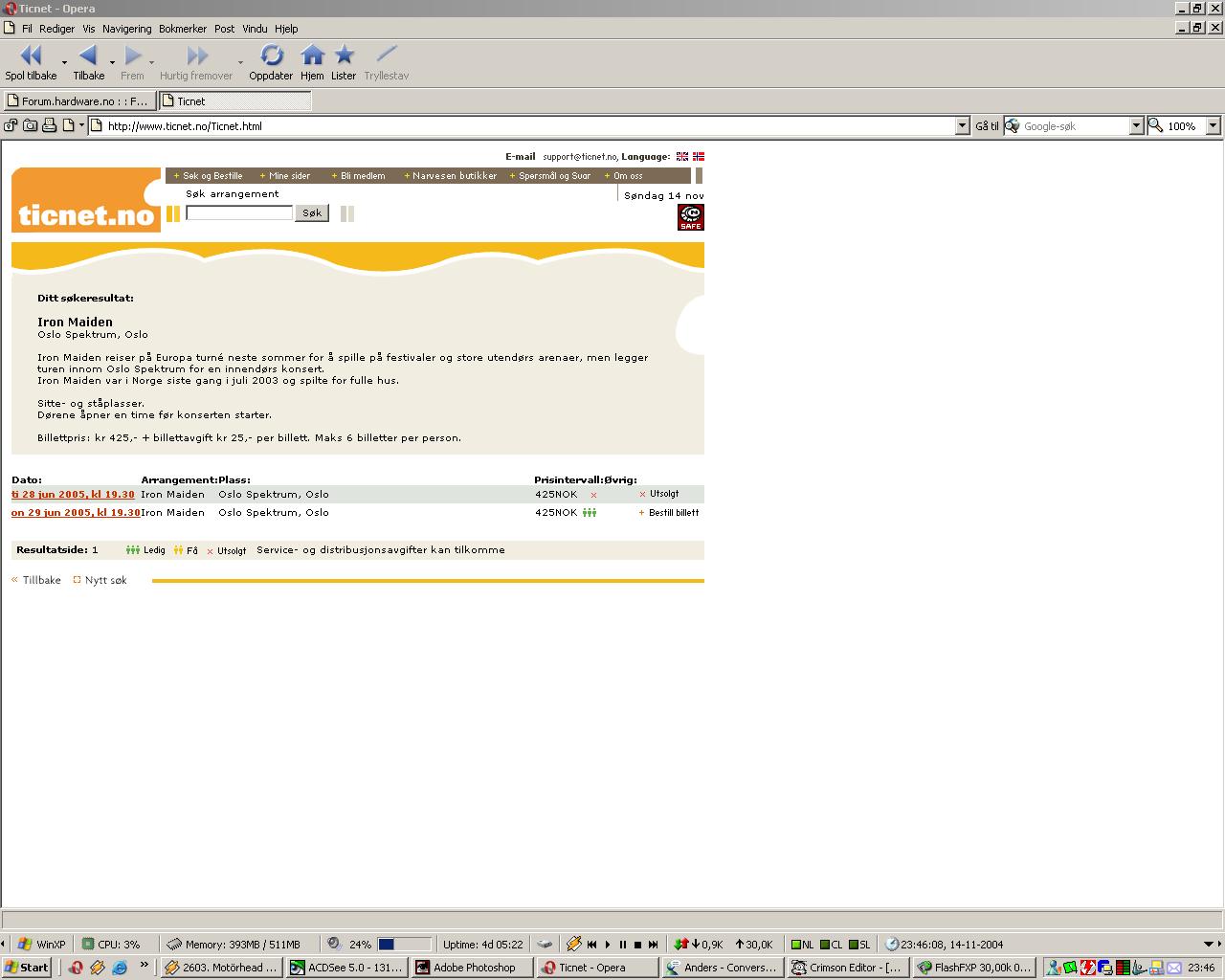Click the messenger buddy icon in system tray
Screen dimensions: 1225x980
(x=1053, y=968)
